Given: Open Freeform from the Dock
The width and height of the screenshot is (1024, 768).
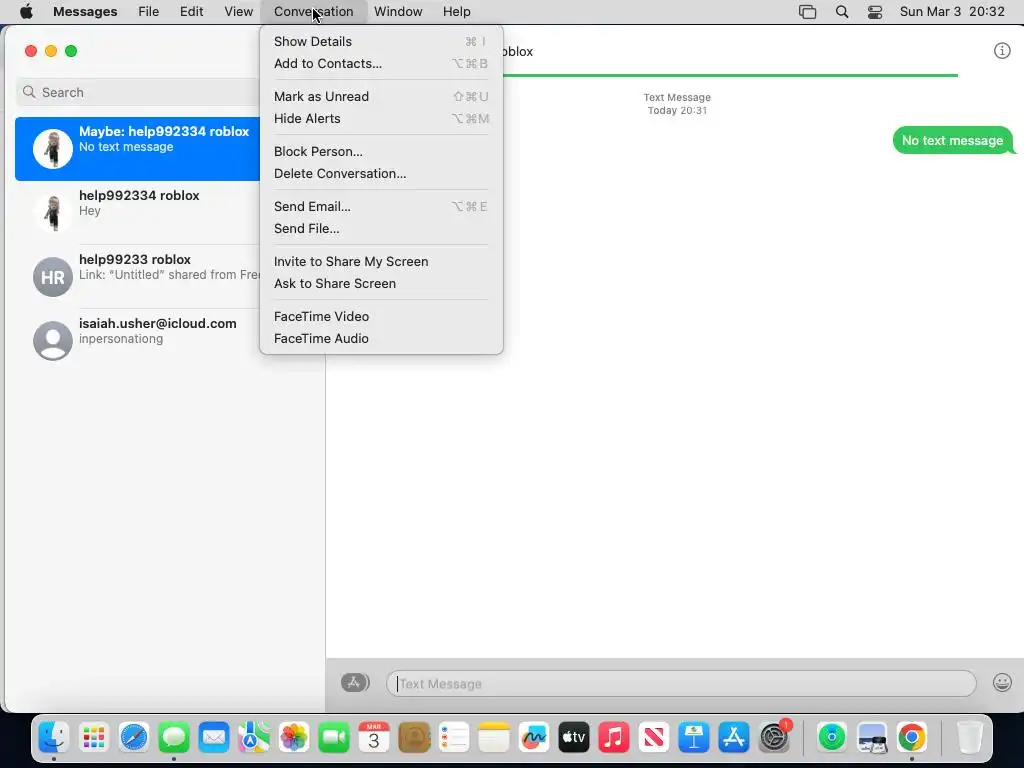Looking at the screenshot, I should coord(534,738).
